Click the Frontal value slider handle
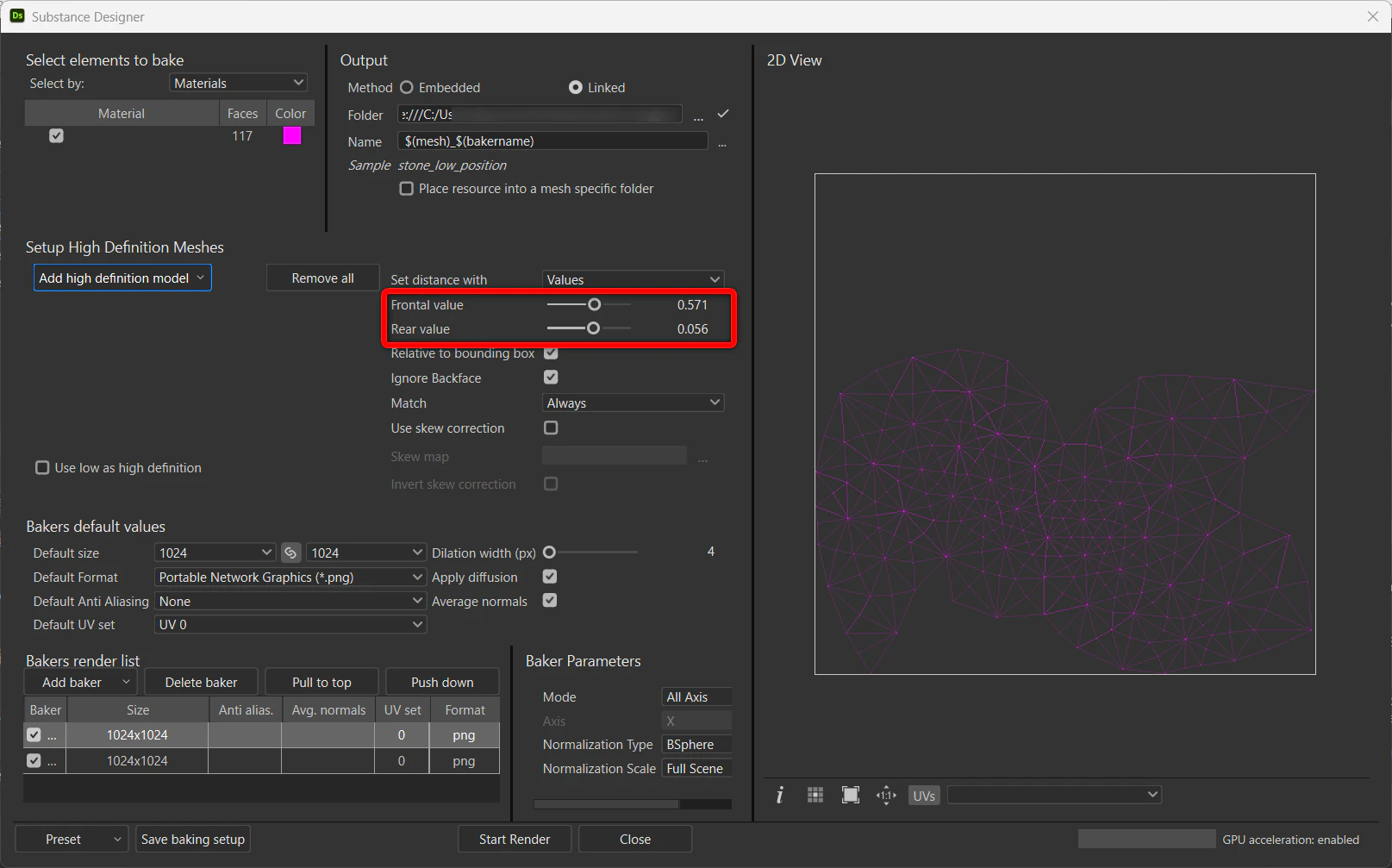The width and height of the screenshot is (1392, 868). 594,304
